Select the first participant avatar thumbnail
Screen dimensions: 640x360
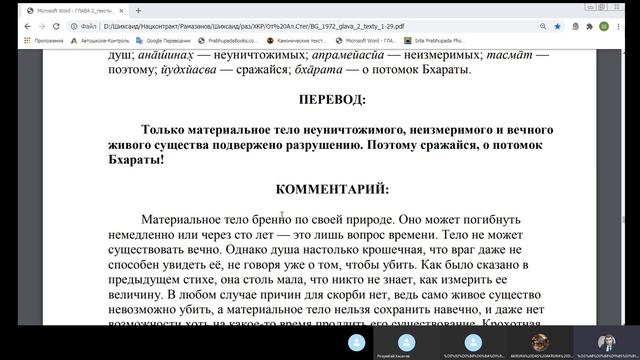coord(356,343)
